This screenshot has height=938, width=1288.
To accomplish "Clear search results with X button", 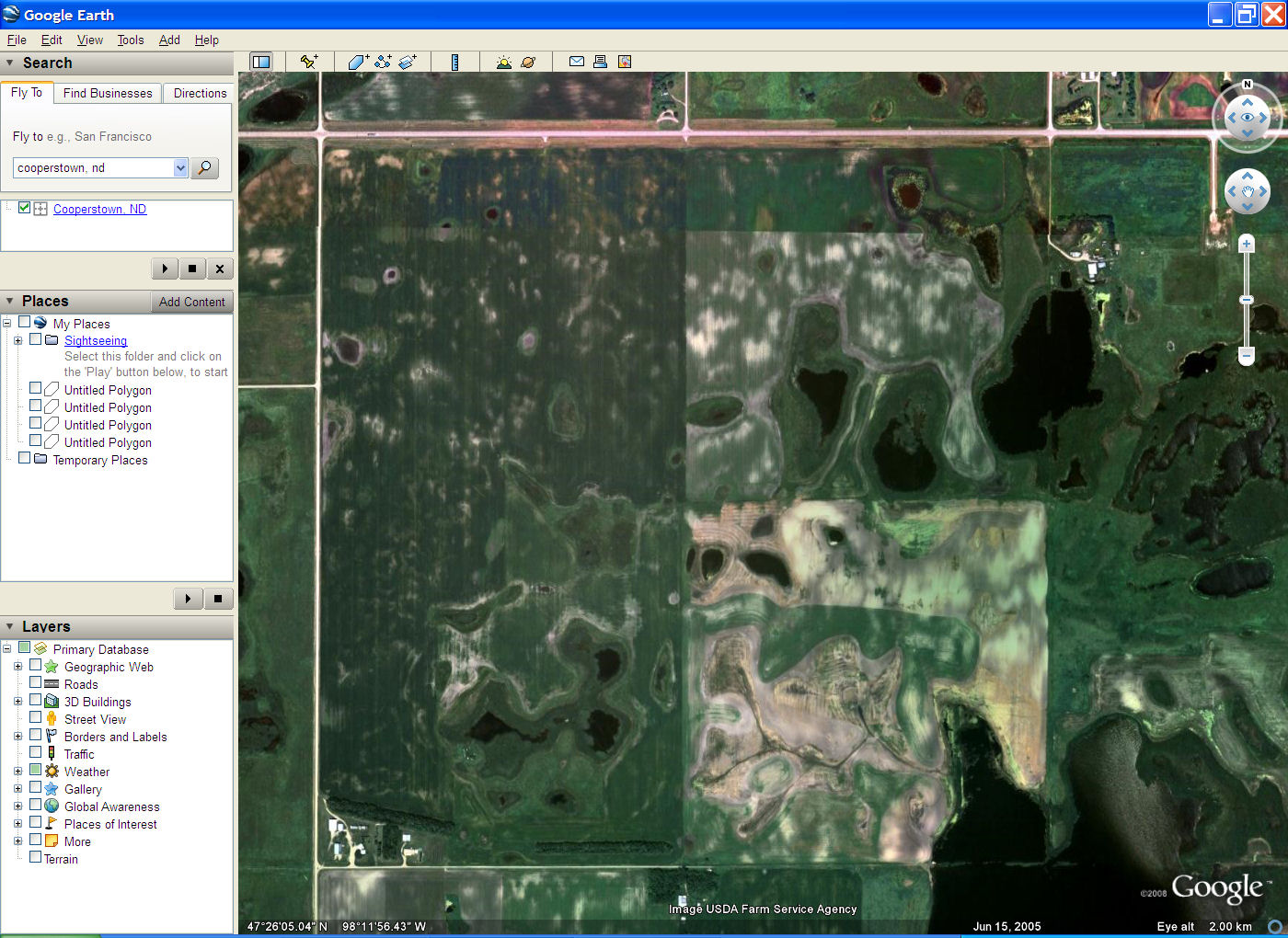I will click(220, 269).
